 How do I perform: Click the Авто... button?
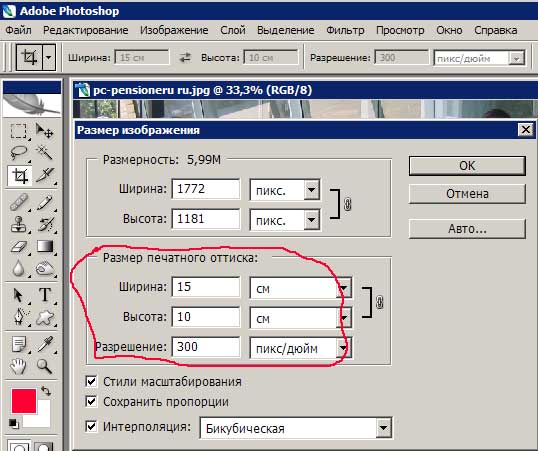pos(467,229)
